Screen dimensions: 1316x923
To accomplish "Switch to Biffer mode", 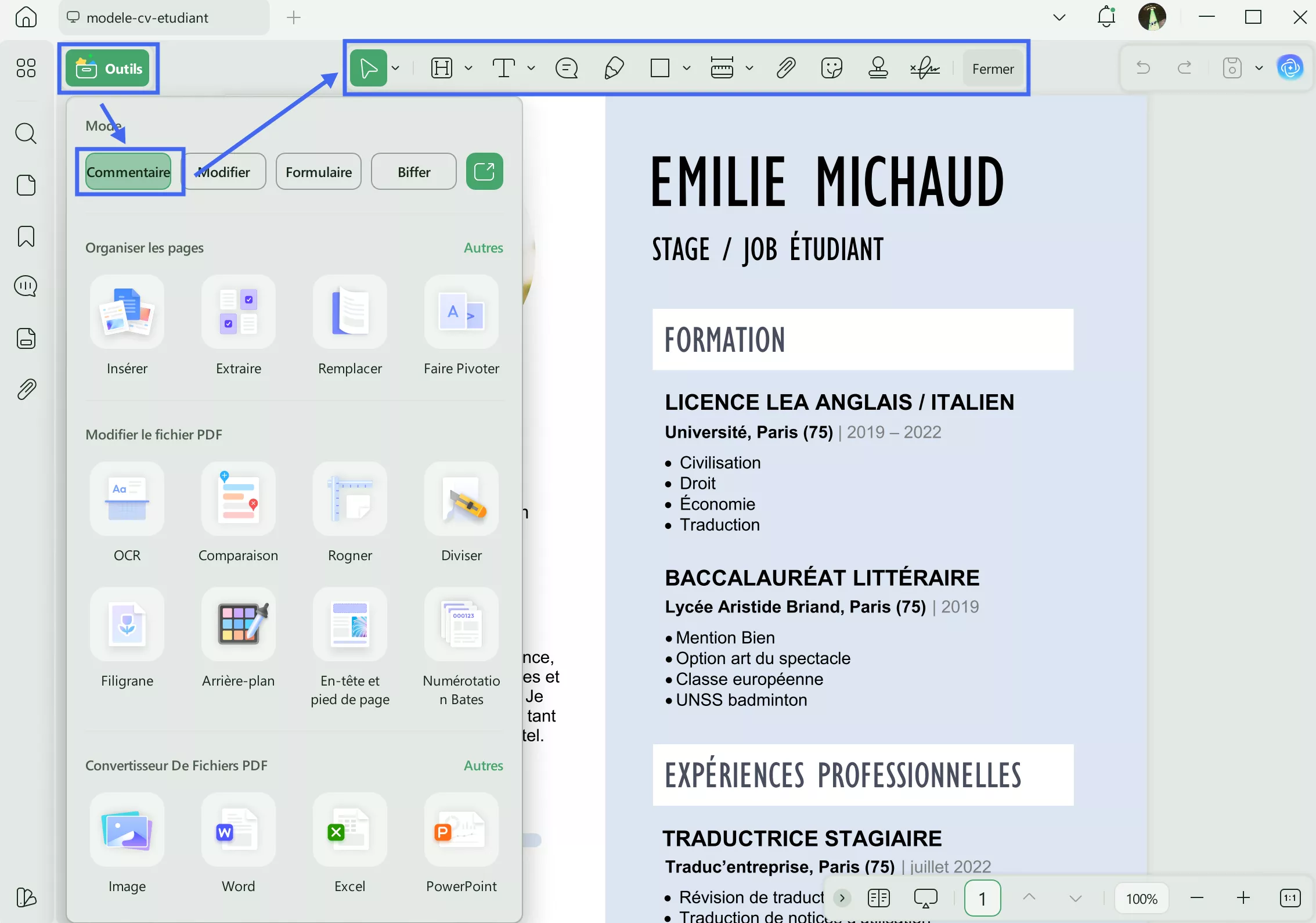I will pyautogui.click(x=413, y=172).
